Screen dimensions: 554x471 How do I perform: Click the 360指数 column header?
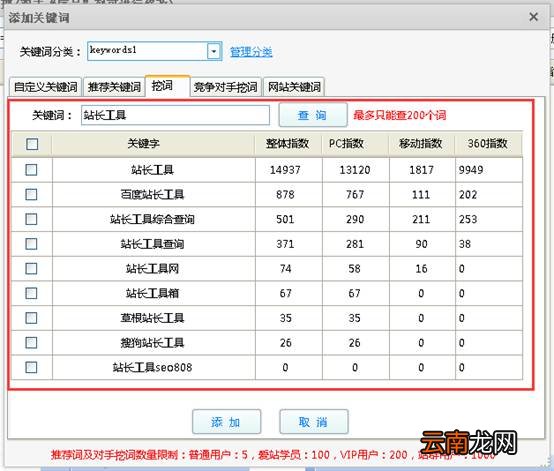(488, 143)
